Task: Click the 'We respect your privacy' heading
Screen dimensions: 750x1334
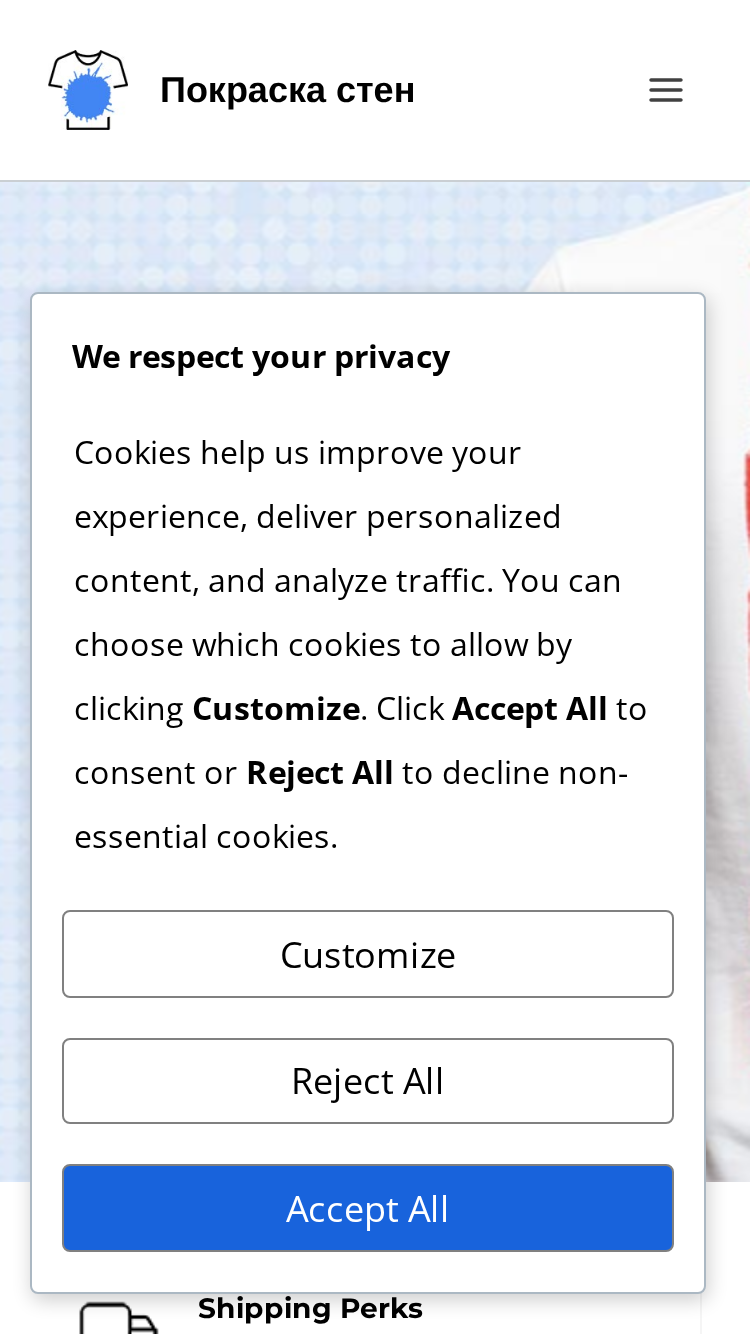Action: [x=261, y=357]
